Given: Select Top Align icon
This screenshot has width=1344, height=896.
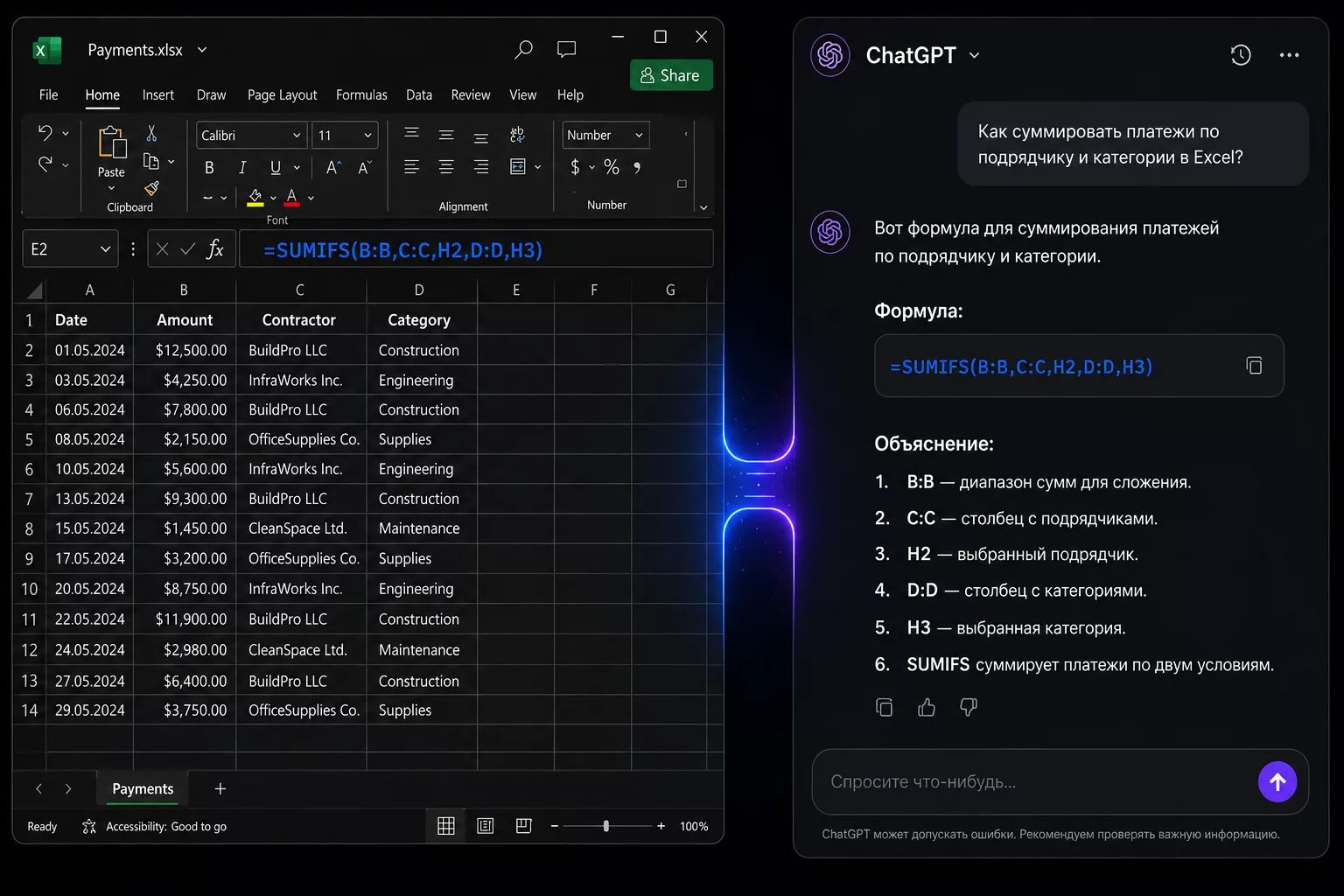Looking at the screenshot, I should coord(411,134).
